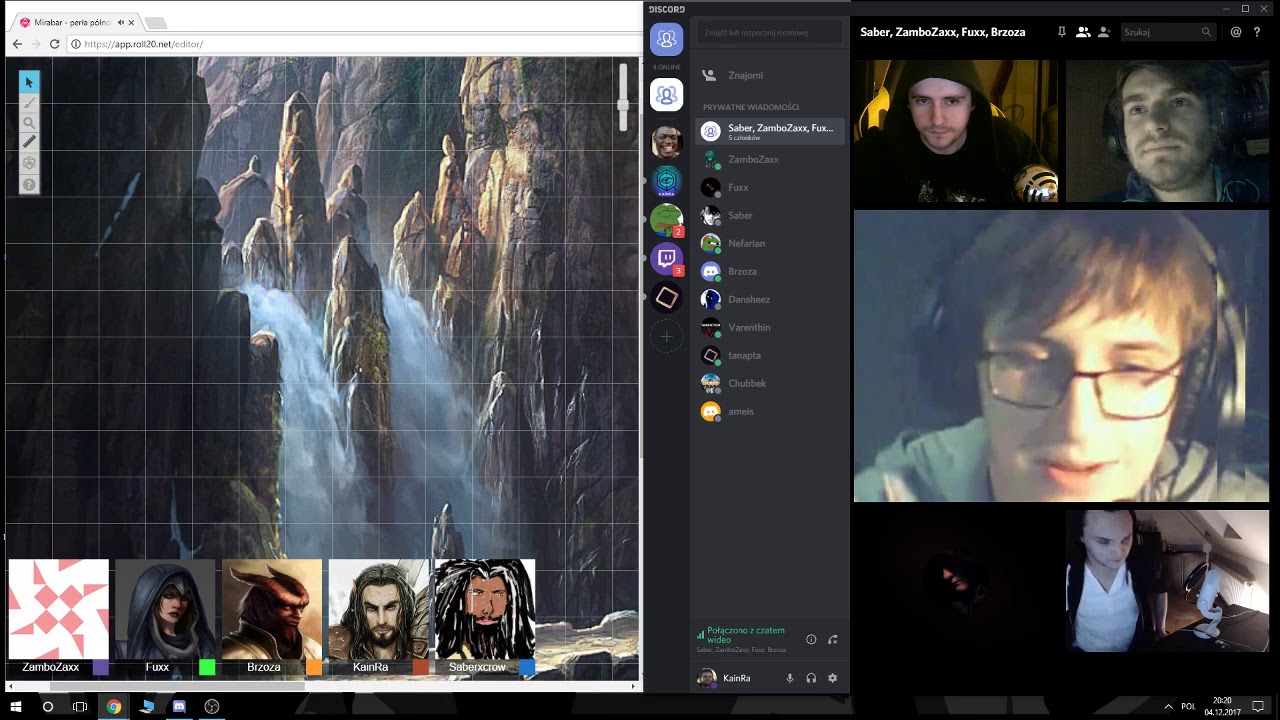Open the Znajomi friends list
The image size is (1280, 720).
pyautogui.click(x=770, y=75)
